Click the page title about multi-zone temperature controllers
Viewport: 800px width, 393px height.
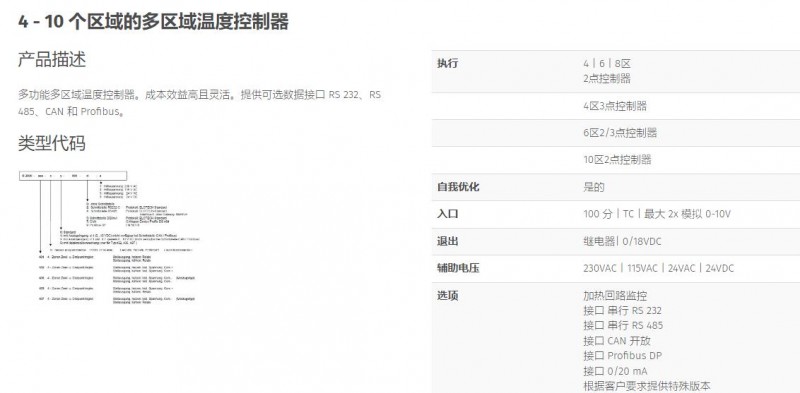154,22
